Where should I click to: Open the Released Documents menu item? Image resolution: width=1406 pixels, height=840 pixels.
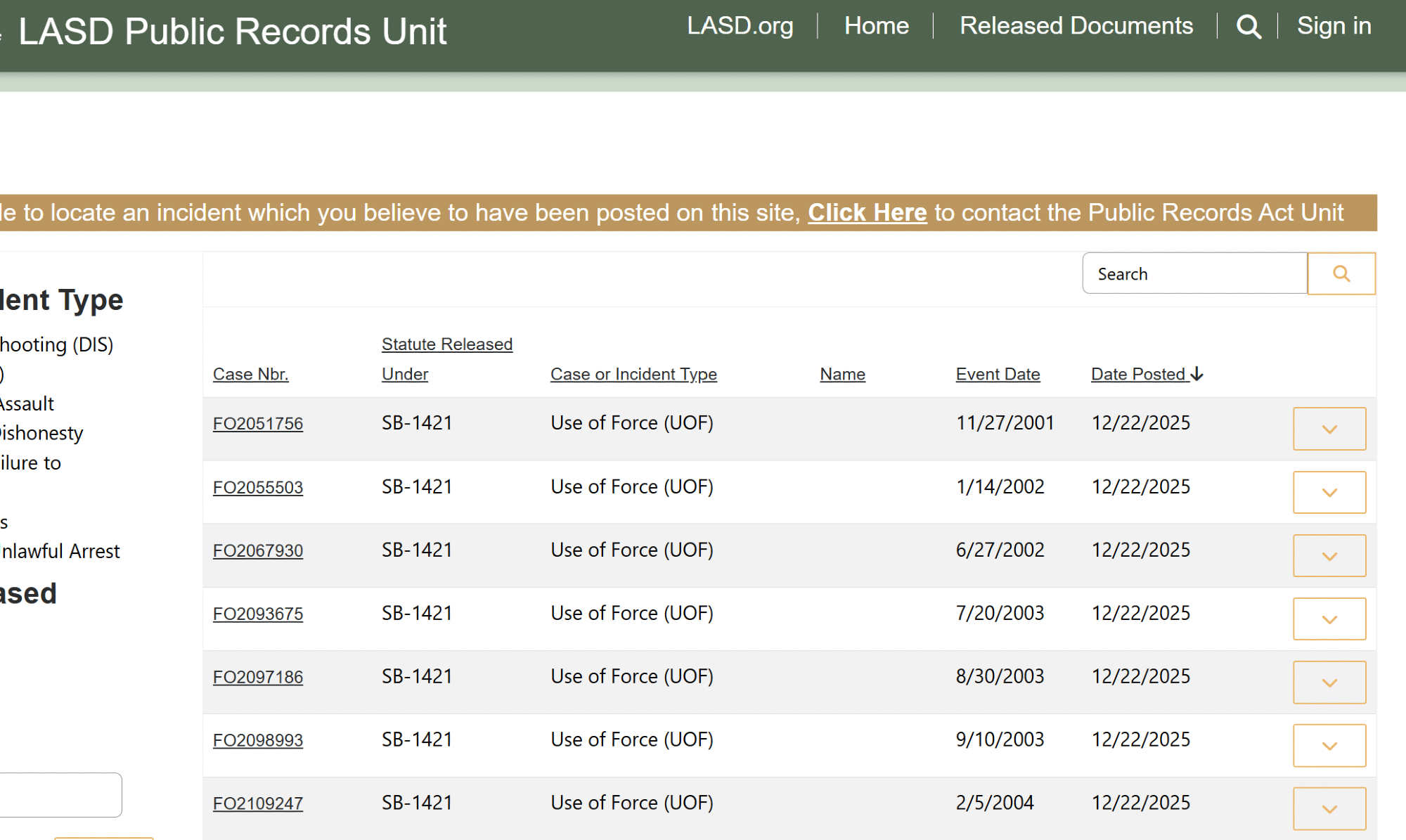(x=1076, y=26)
